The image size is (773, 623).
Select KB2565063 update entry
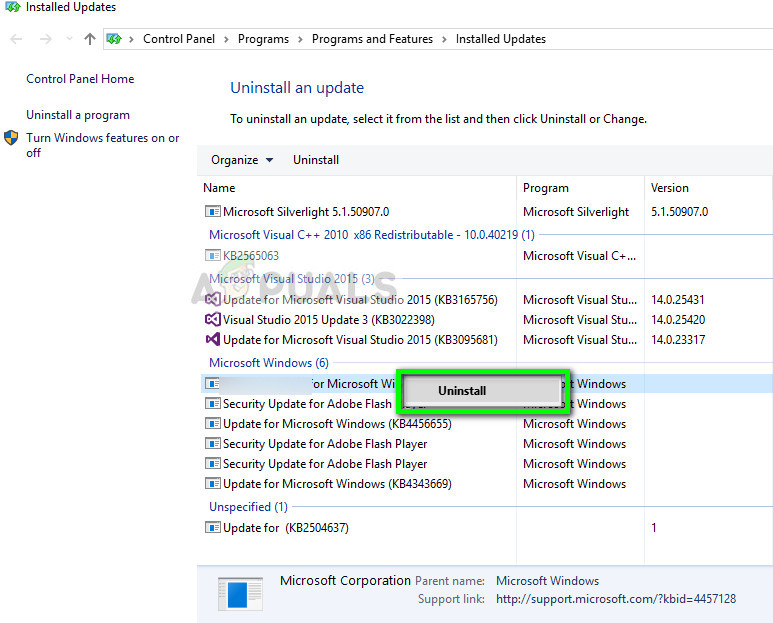pos(250,256)
